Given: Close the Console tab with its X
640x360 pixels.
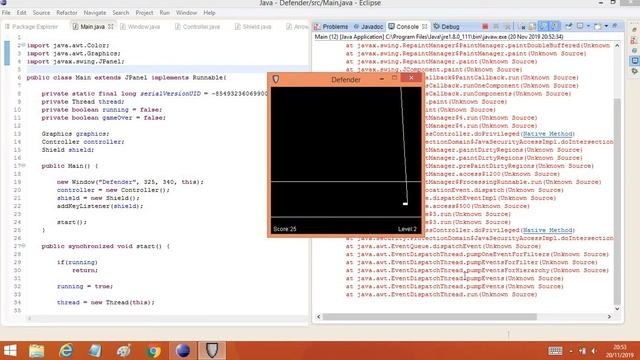Looking at the screenshot, I should 424,27.
